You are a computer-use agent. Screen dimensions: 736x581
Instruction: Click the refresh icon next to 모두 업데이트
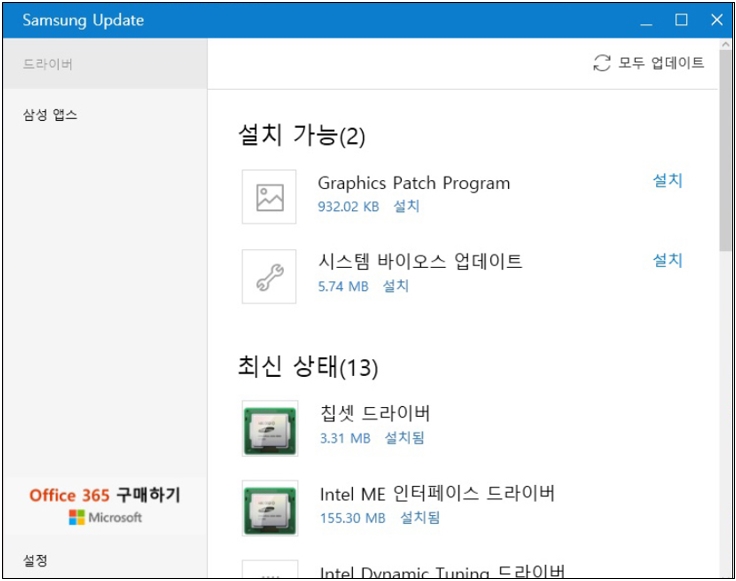point(602,63)
